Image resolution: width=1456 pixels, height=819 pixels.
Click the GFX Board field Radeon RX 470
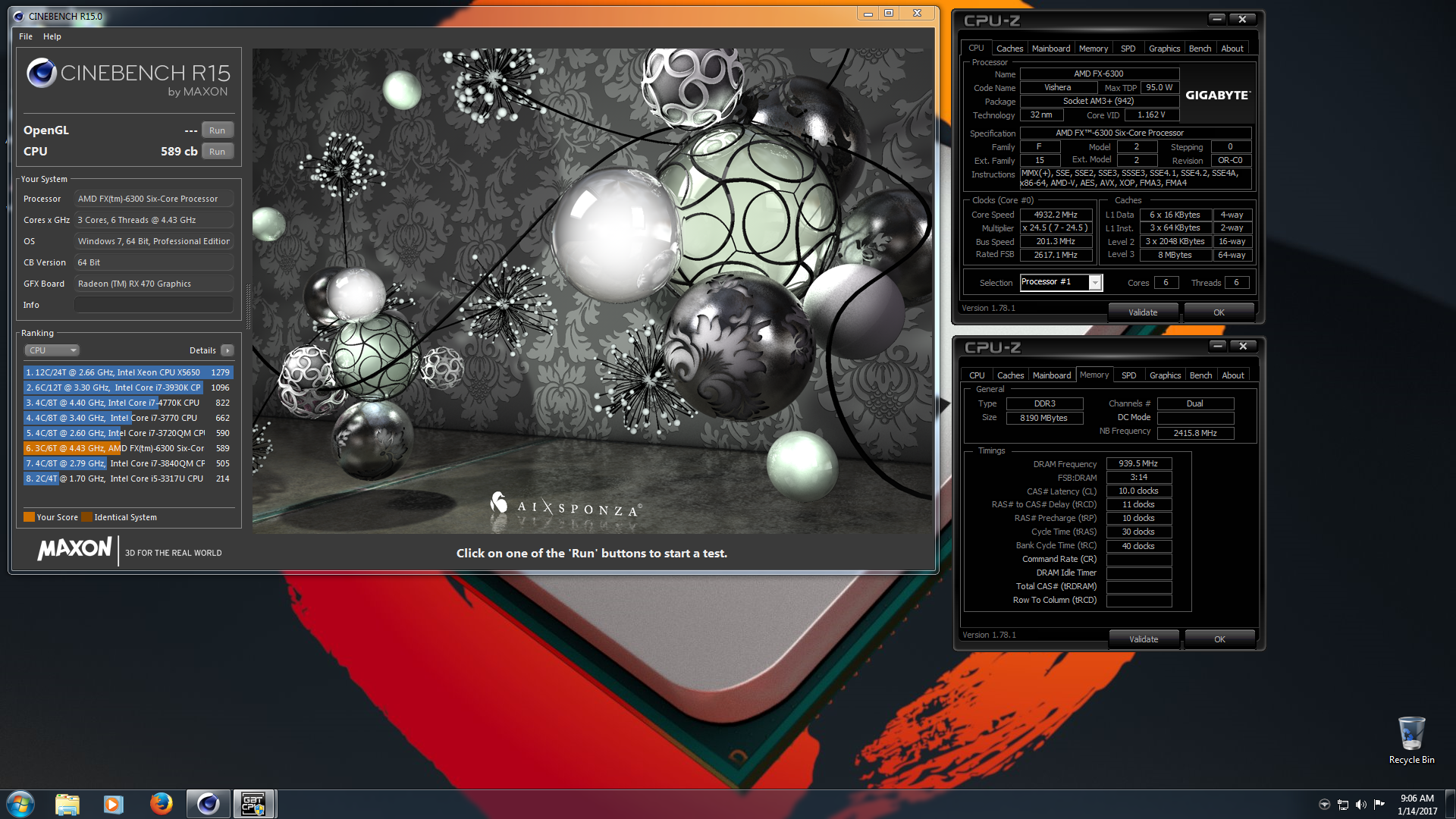click(x=154, y=284)
